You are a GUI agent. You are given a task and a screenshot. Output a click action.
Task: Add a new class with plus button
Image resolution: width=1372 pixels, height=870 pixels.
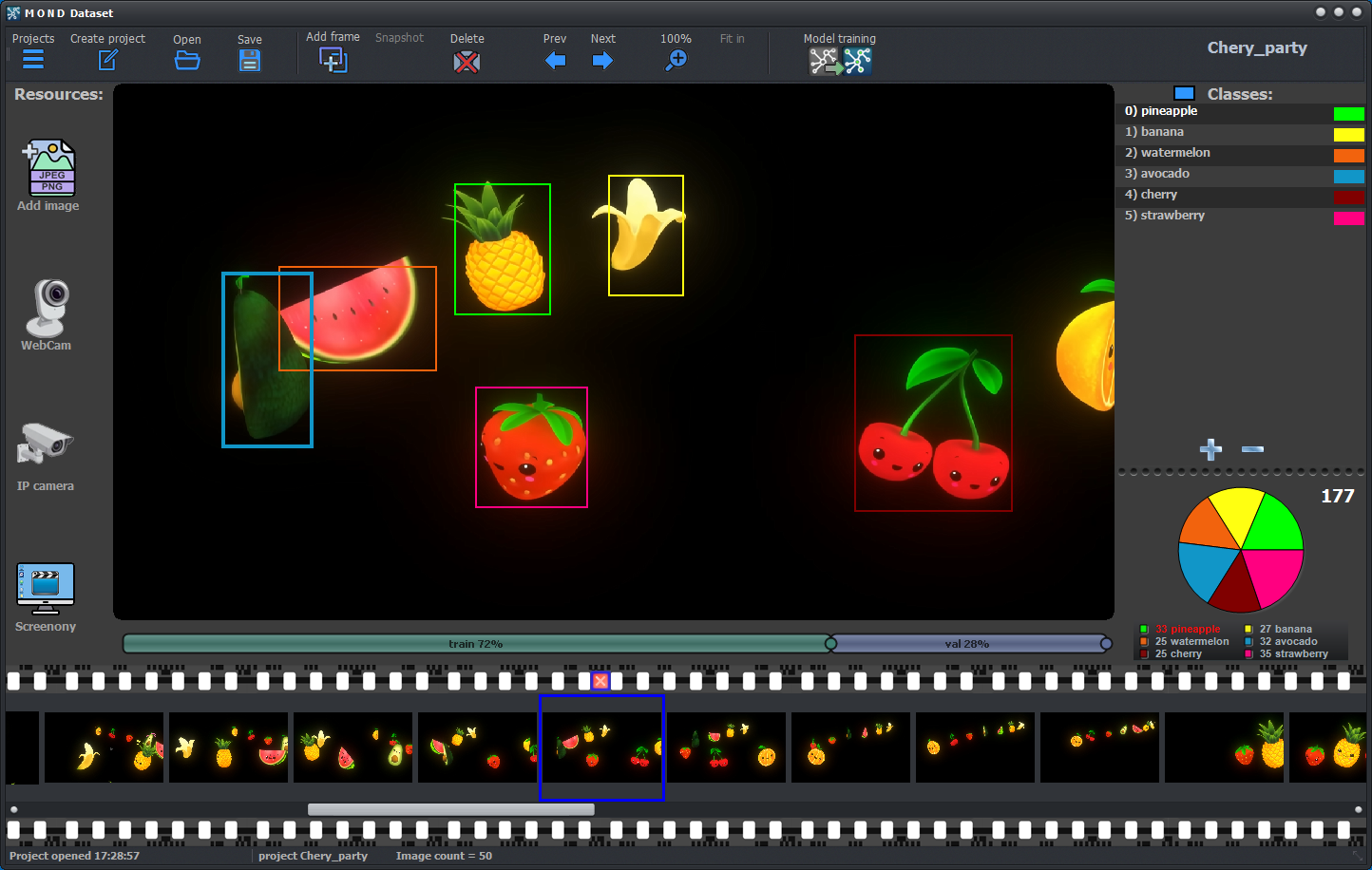[x=1210, y=449]
